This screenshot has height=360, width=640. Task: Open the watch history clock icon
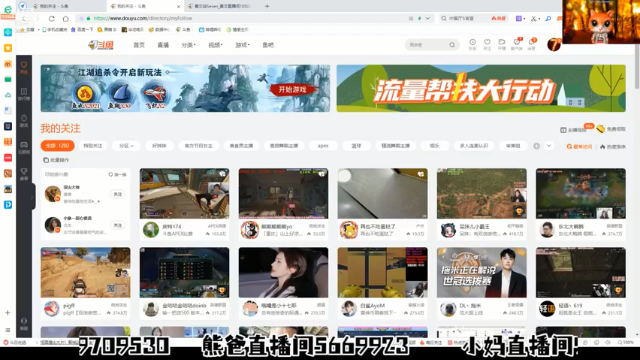pos(472,42)
